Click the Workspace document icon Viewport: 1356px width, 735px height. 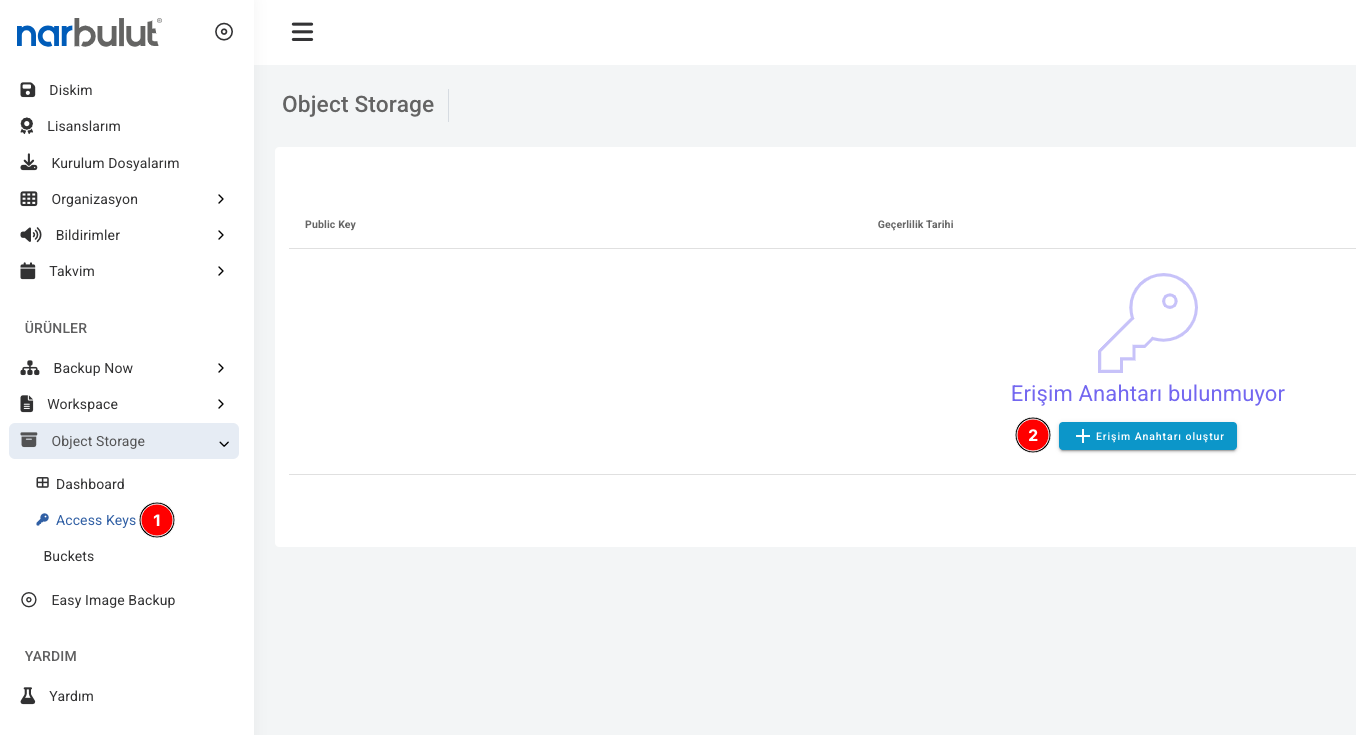pyautogui.click(x=27, y=404)
